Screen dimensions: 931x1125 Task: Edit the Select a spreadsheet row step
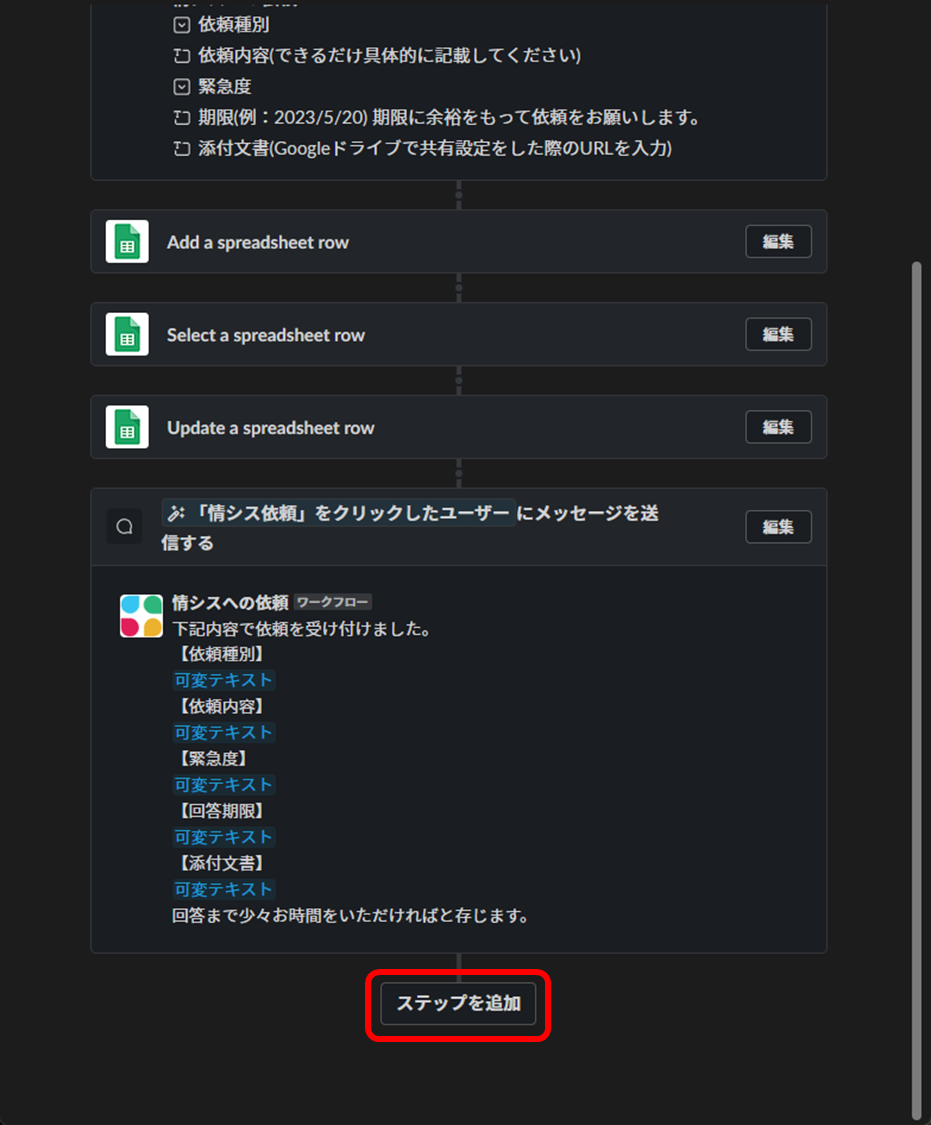point(778,334)
